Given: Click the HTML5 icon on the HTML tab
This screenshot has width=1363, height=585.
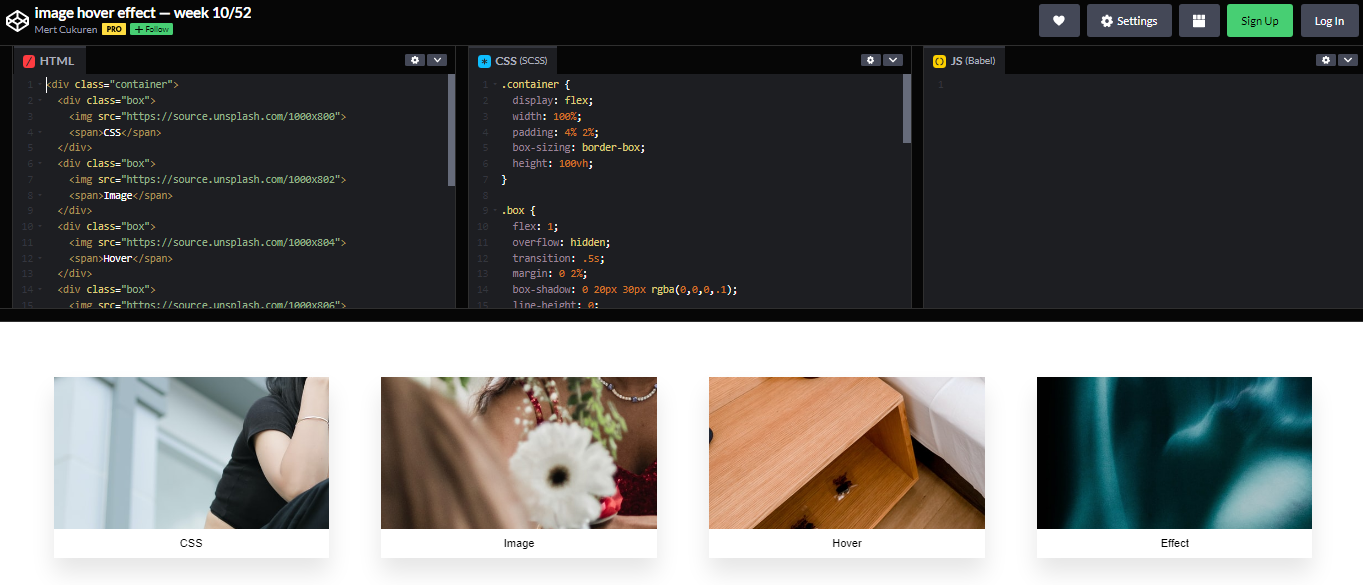Looking at the screenshot, I should [x=28, y=60].
